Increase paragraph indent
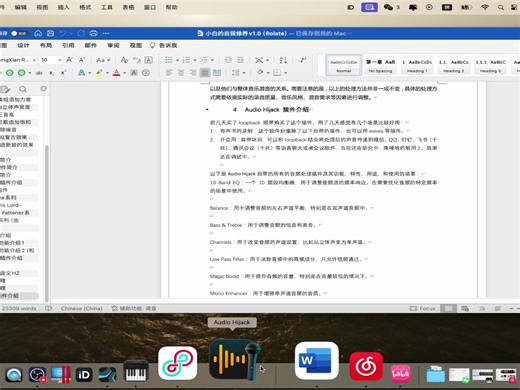 (240, 60)
